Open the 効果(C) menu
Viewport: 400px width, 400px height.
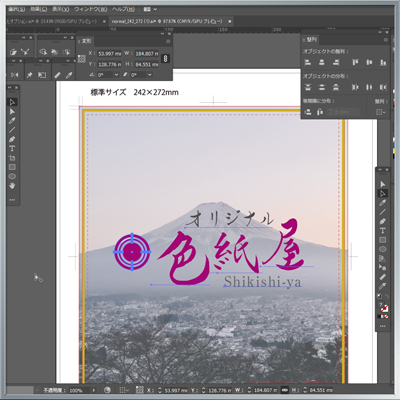38,9
